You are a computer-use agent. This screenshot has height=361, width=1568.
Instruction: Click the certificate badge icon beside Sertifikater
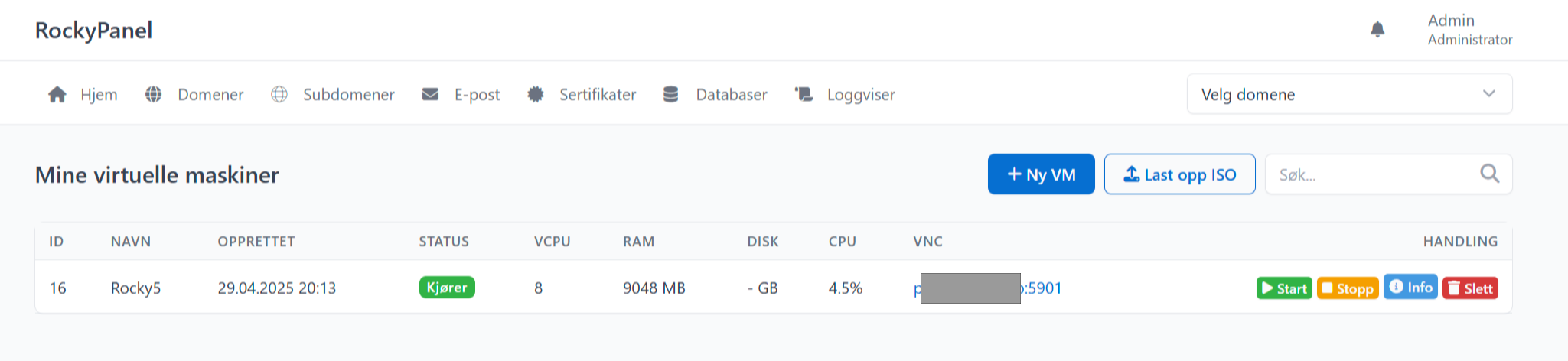pos(536,95)
